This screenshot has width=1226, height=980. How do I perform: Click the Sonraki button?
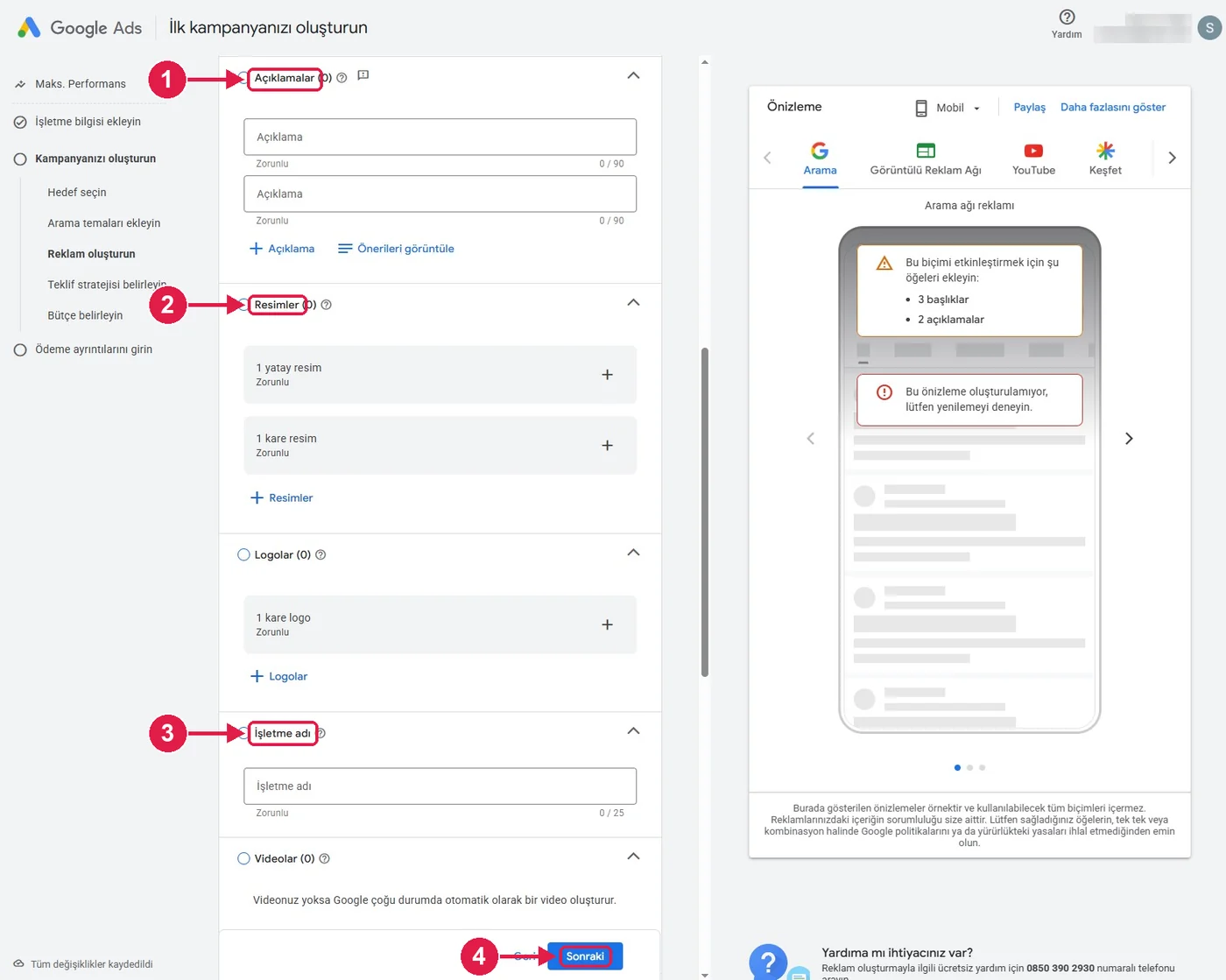pos(585,956)
